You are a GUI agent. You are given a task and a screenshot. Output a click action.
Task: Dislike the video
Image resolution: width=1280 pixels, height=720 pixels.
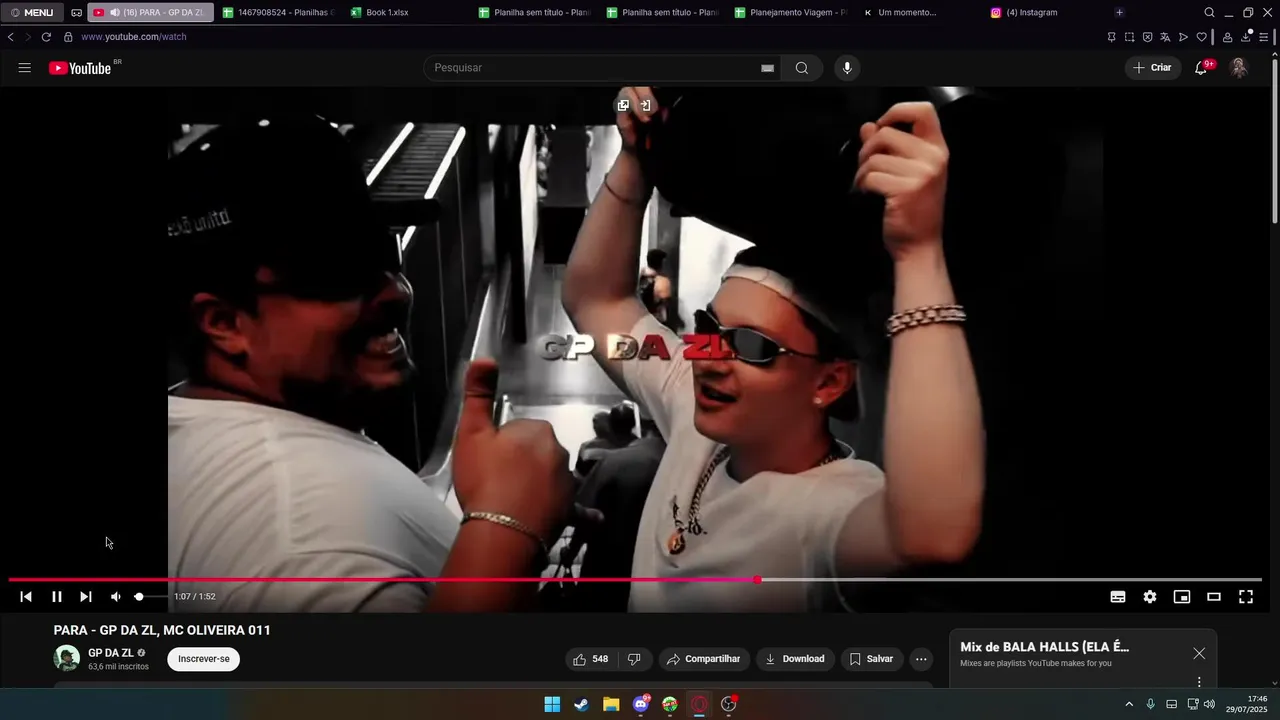(634, 659)
